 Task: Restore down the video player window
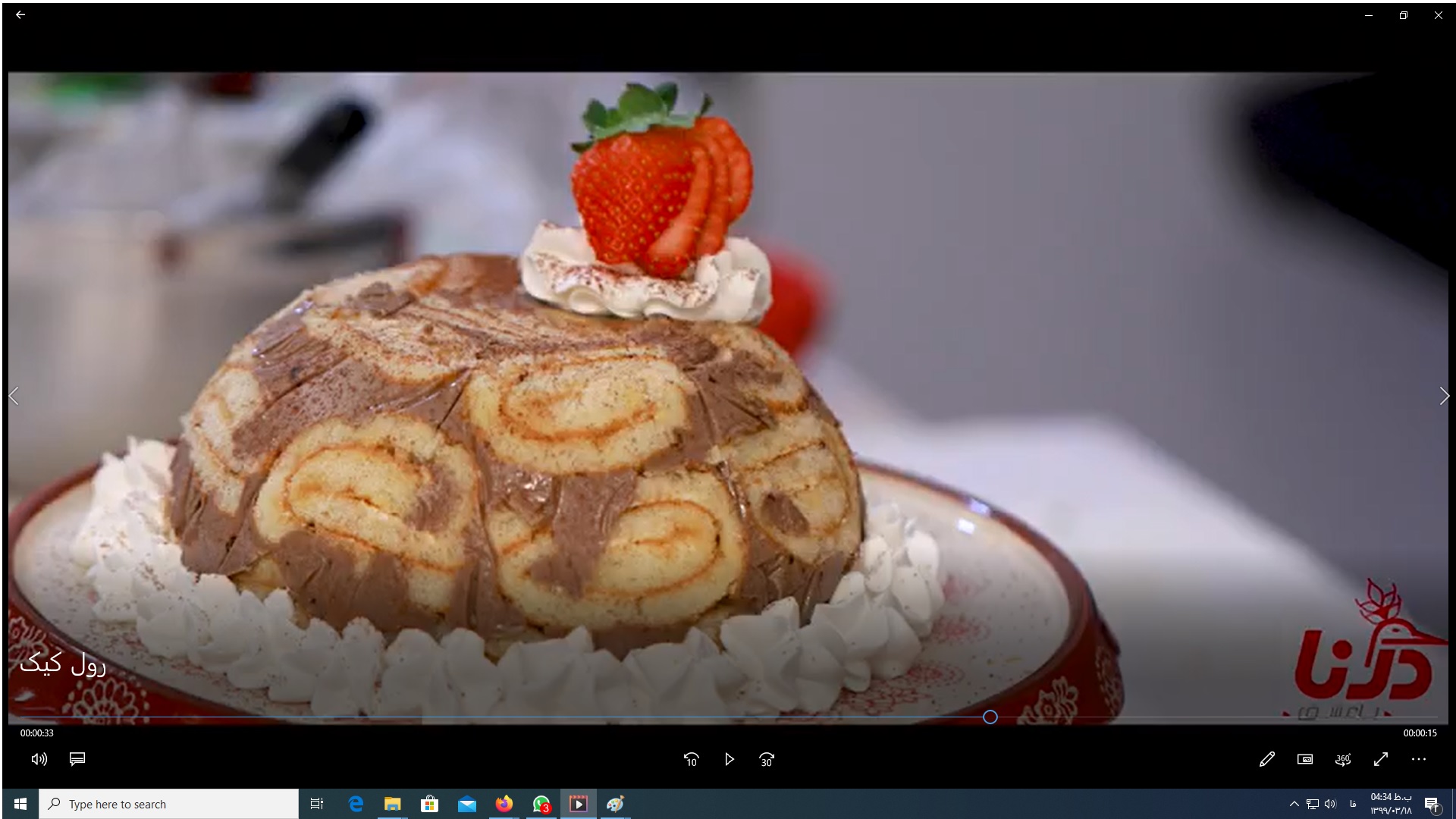(x=1404, y=15)
